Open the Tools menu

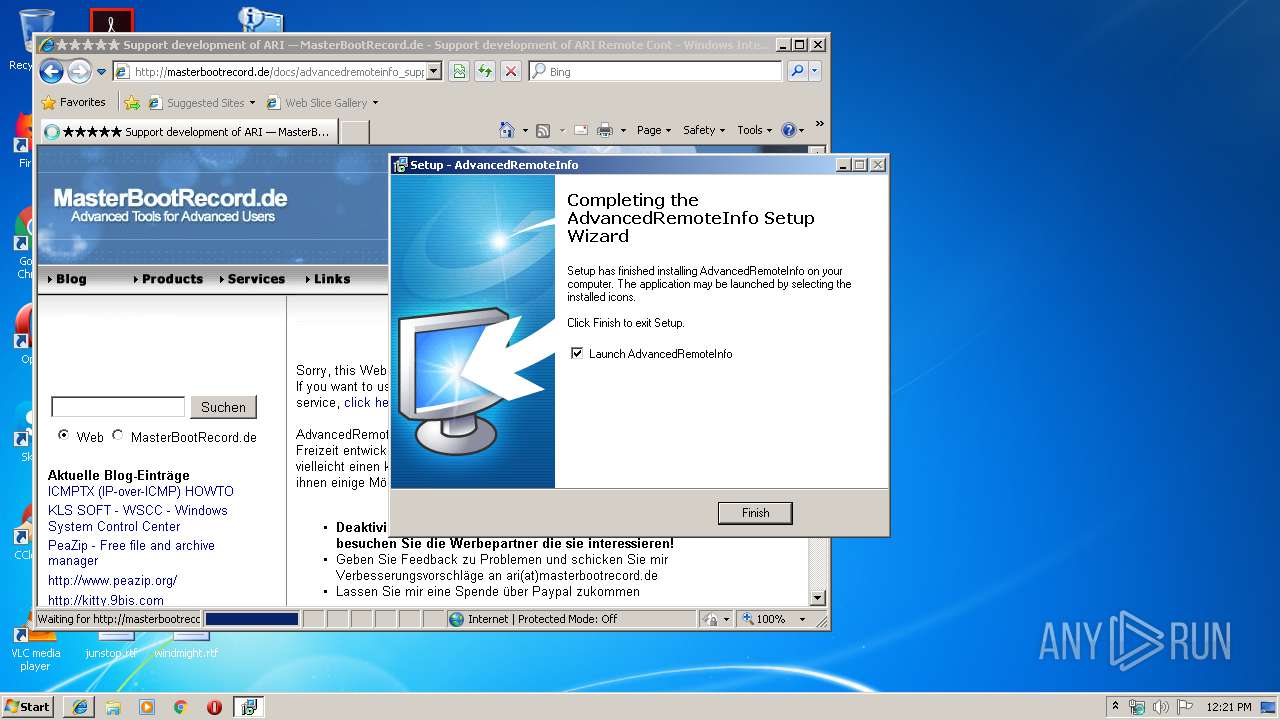(755, 130)
